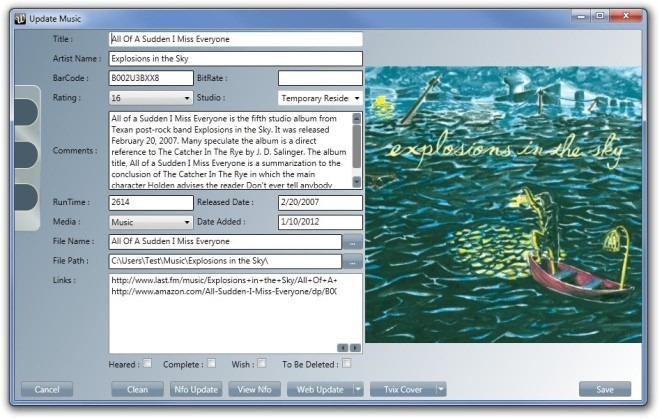Click into the Artist Name field
Viewport: 660px width, 419px height.
(236, 59)
